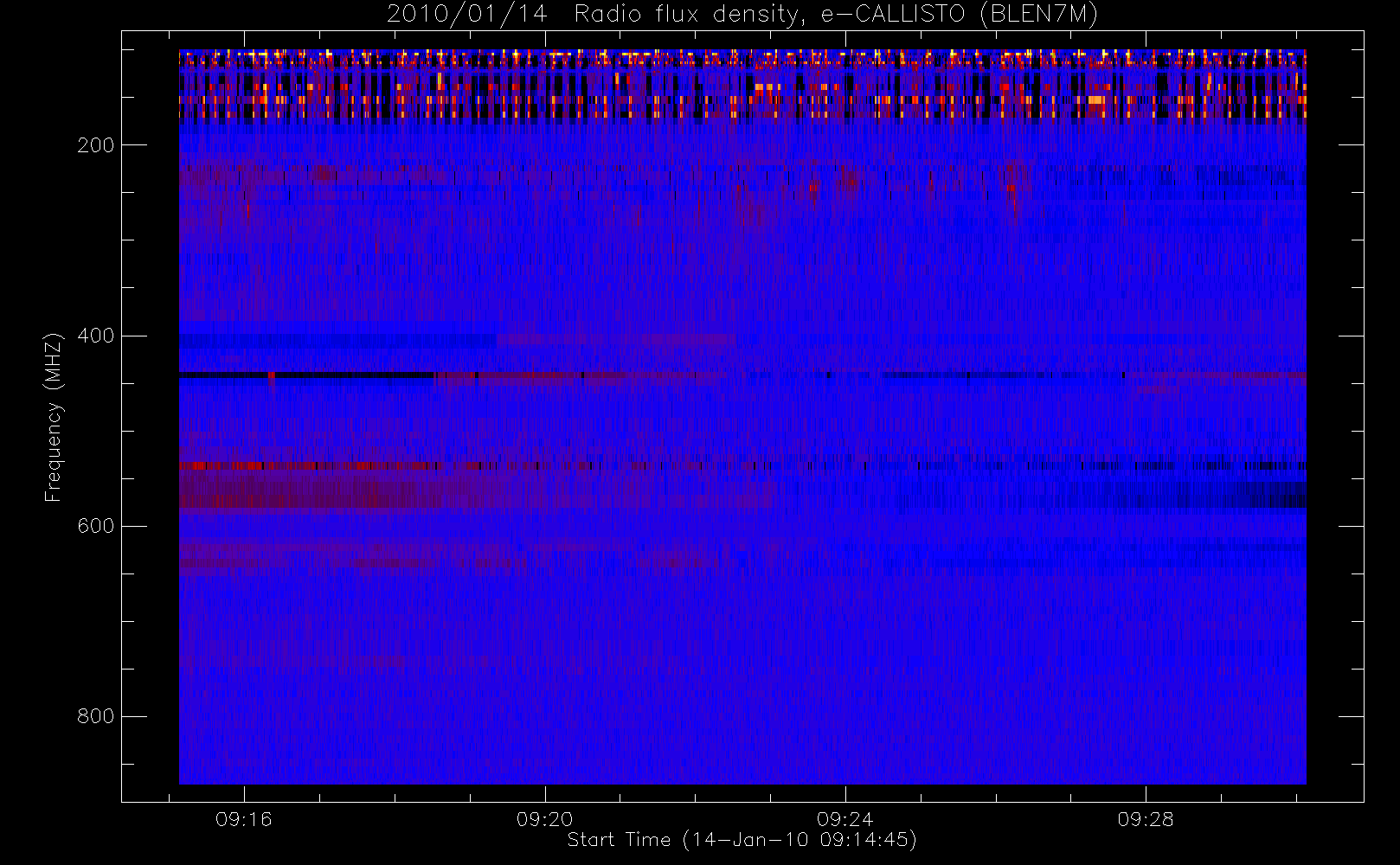The image size is (1400, 865).
Task: Click the 800 frequency tick label
Action: tap(96, 716)
